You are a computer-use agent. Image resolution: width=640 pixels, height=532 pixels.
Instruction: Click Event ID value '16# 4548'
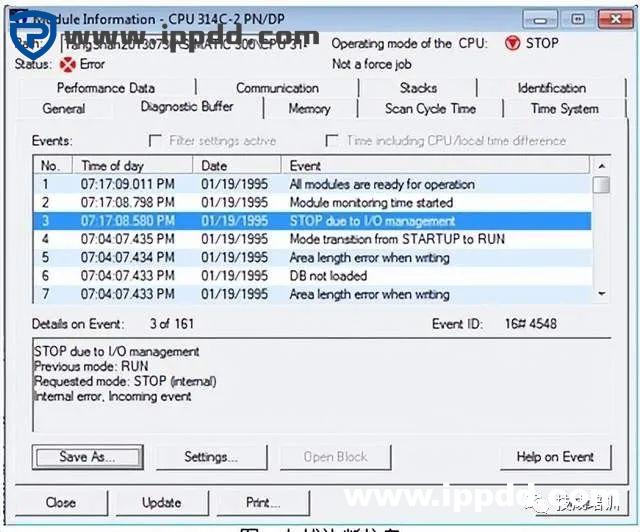click(531, 324)
